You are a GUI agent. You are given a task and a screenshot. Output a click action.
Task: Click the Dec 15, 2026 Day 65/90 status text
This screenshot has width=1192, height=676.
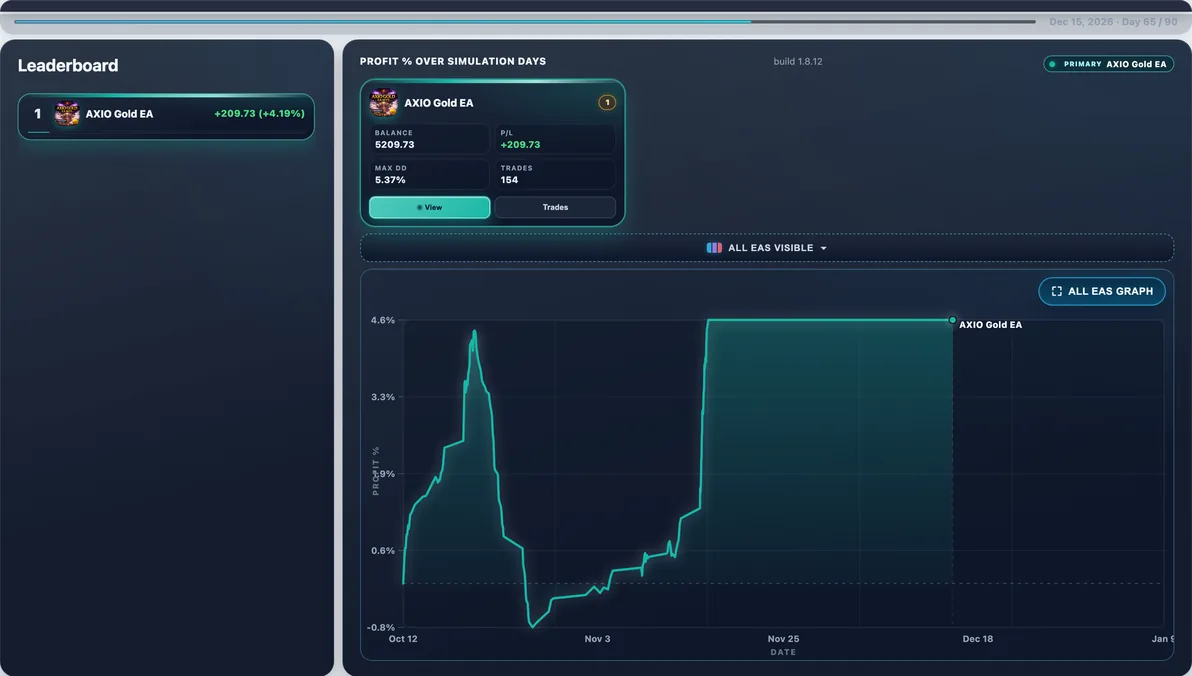point(1113,22)
